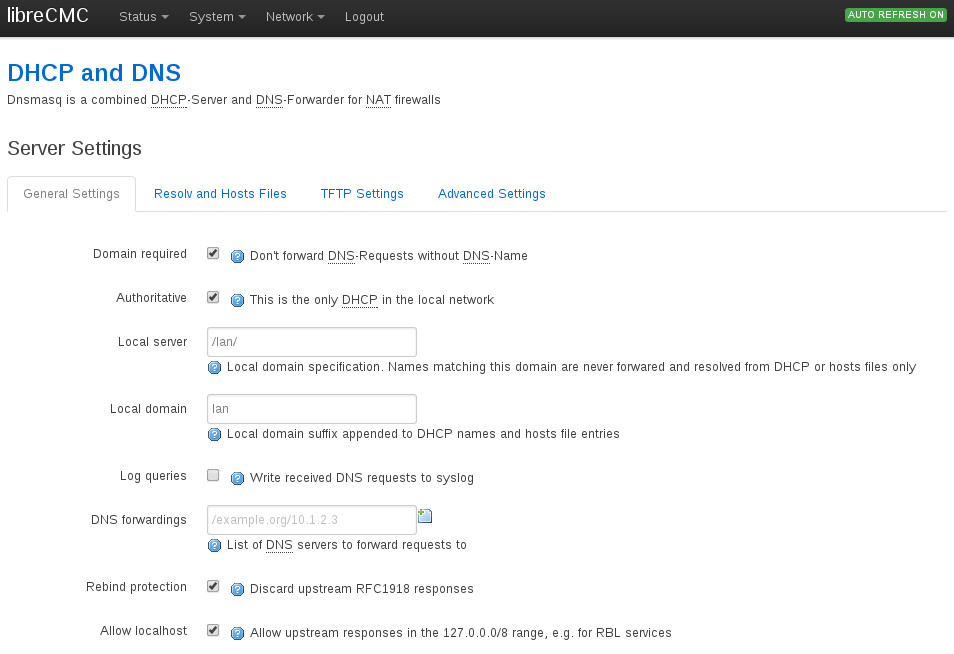
Task: Switch to Resolv and Hosts Files tab
Action: pyautogui.click(x=220, y=194)
